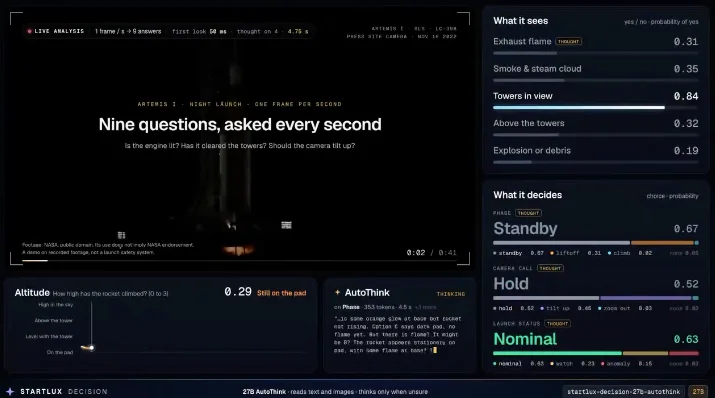Click the 'zoom out 0.03' legend entry
The image size is (715, 398).
(625, 308)
